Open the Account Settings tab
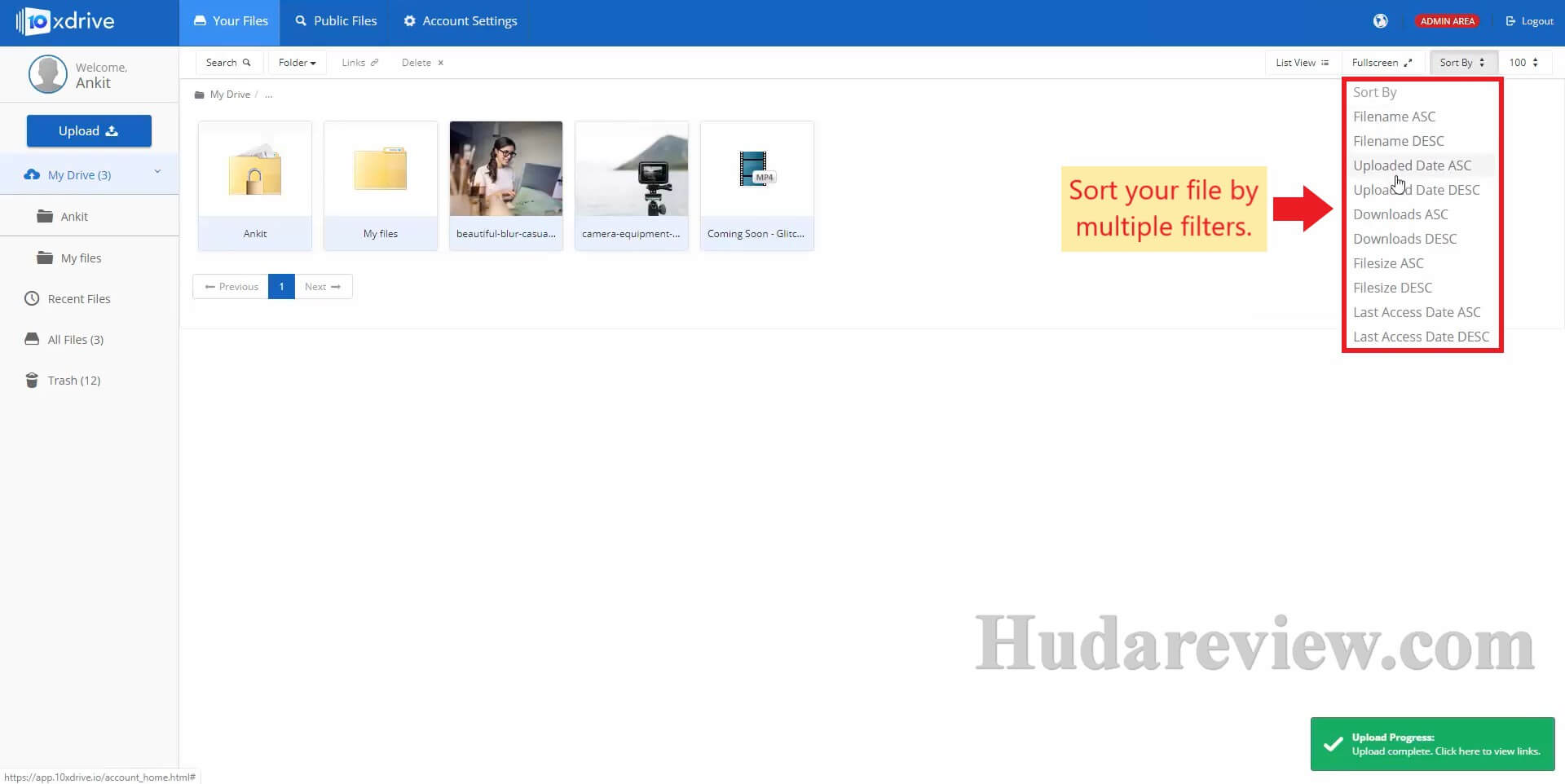 point(461,21)
